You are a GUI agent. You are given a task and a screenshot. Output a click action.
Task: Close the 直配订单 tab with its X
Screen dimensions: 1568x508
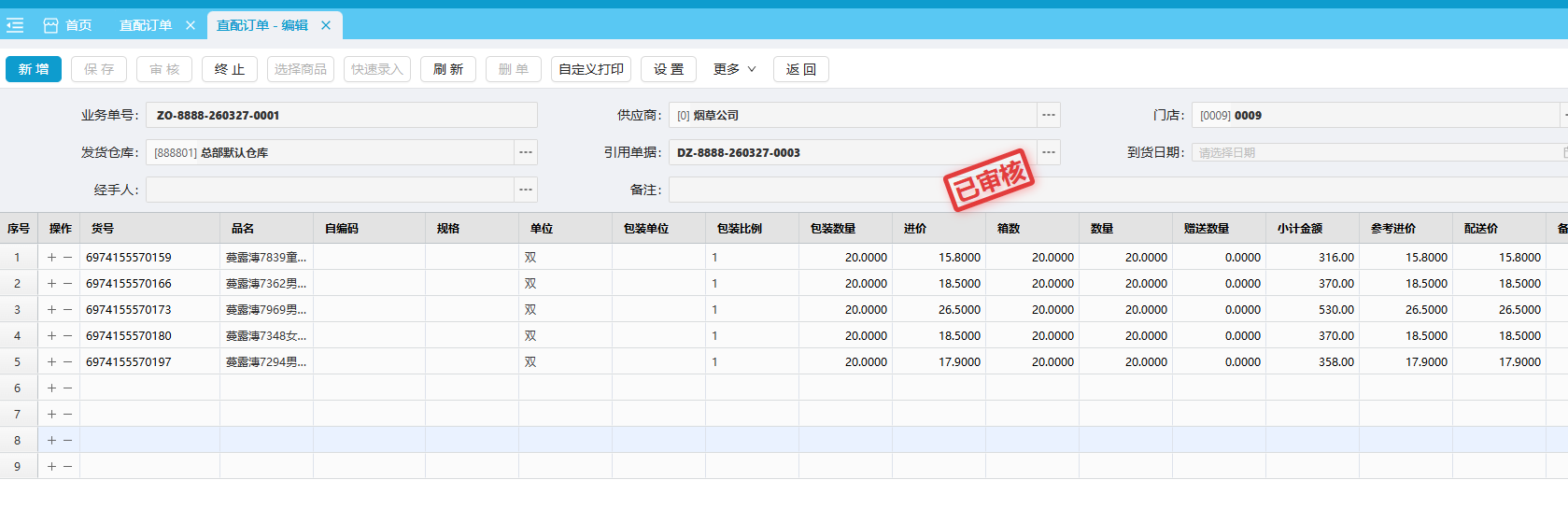(x=191, y=25)
